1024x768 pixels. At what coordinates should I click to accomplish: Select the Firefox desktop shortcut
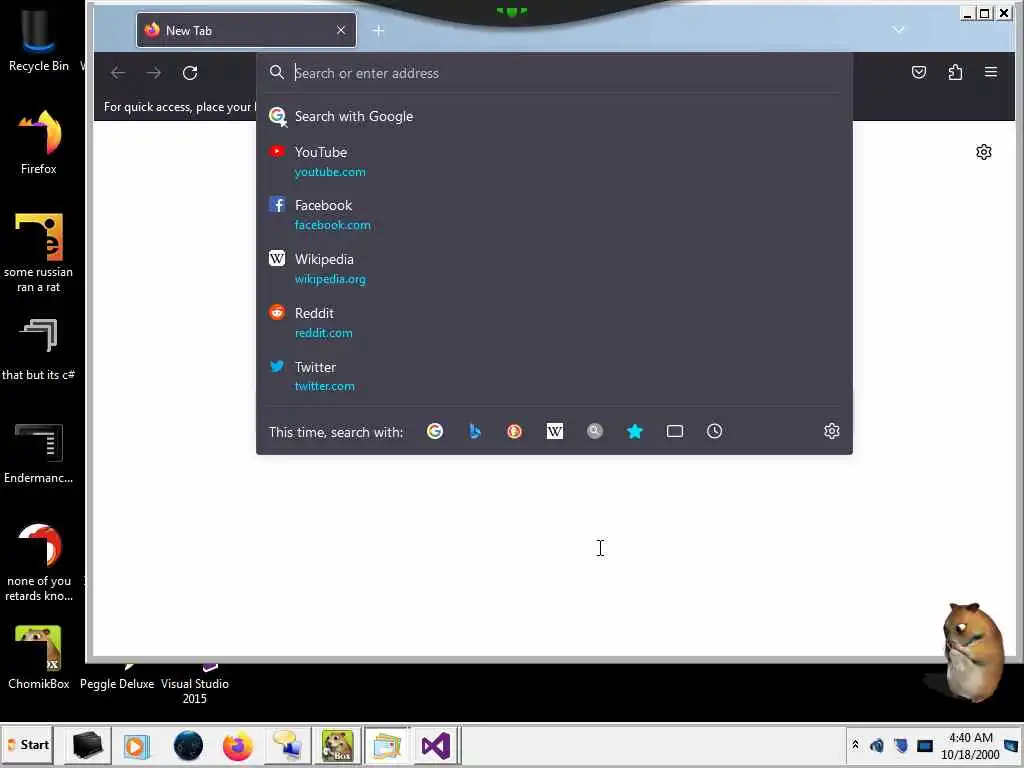pos(39,142)
